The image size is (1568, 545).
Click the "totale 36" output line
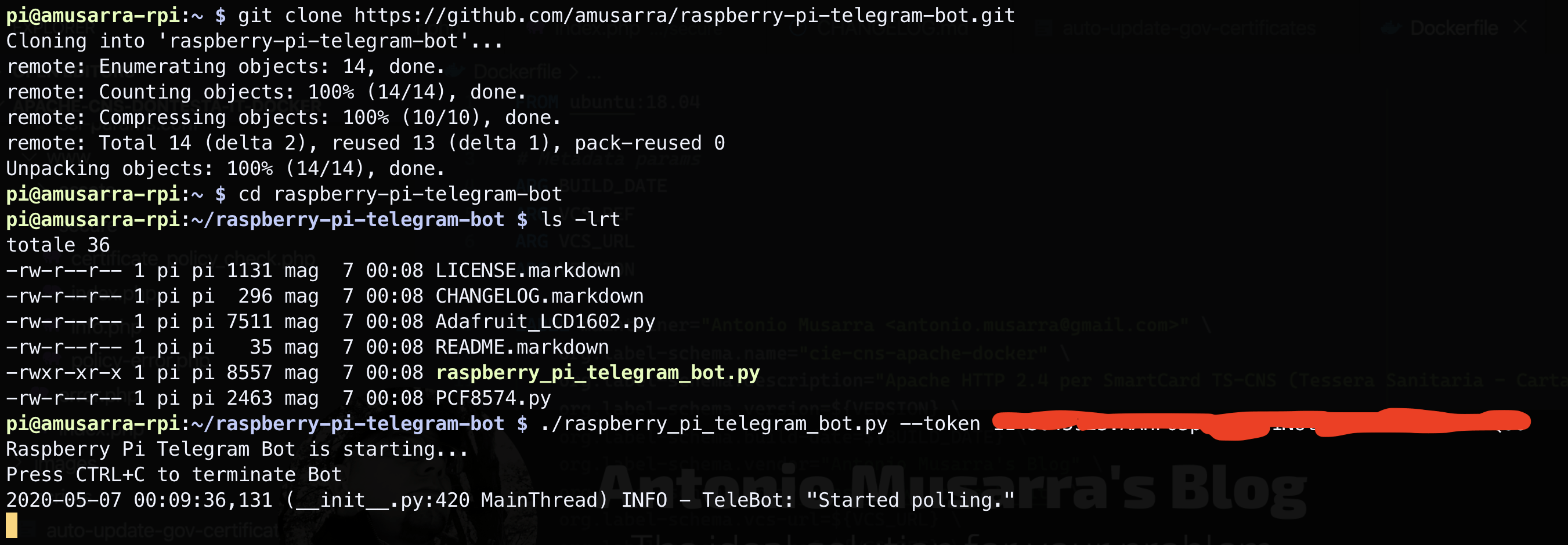(58, 245)
